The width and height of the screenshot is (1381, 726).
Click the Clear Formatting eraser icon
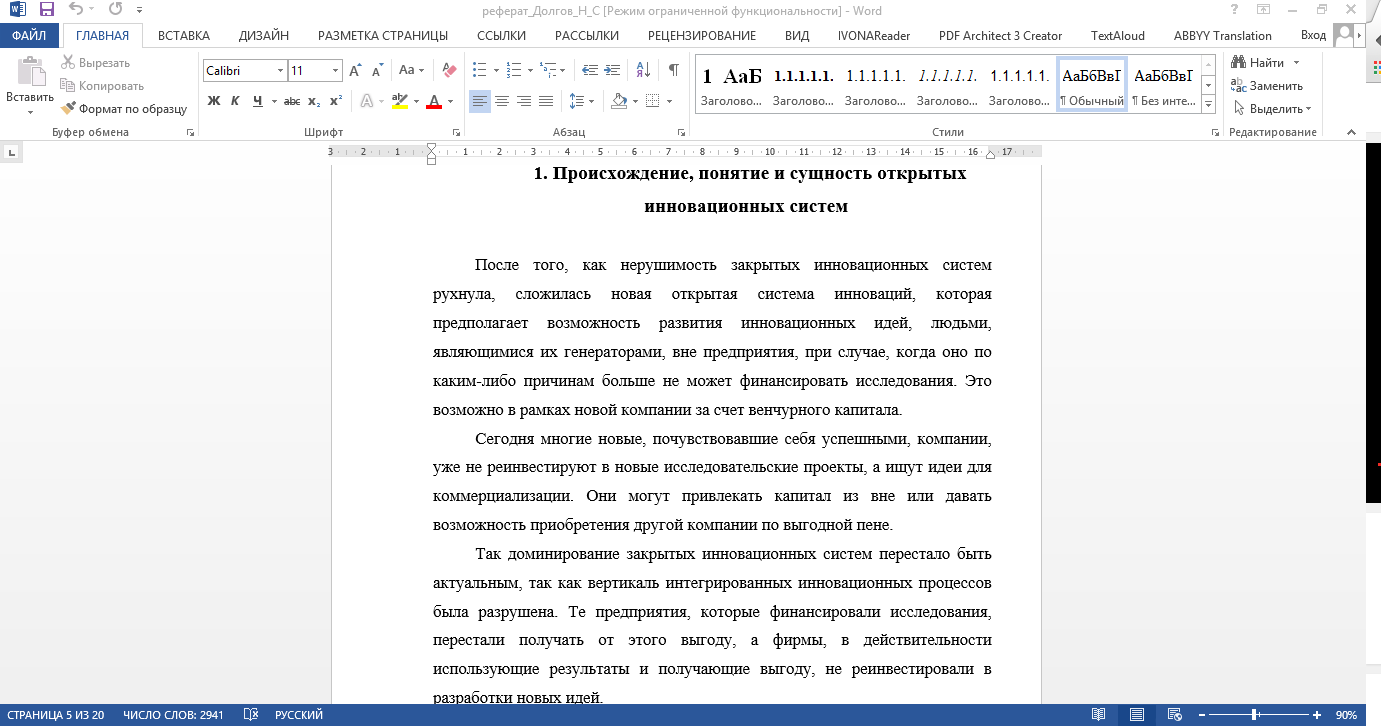[x=449, y=70]
